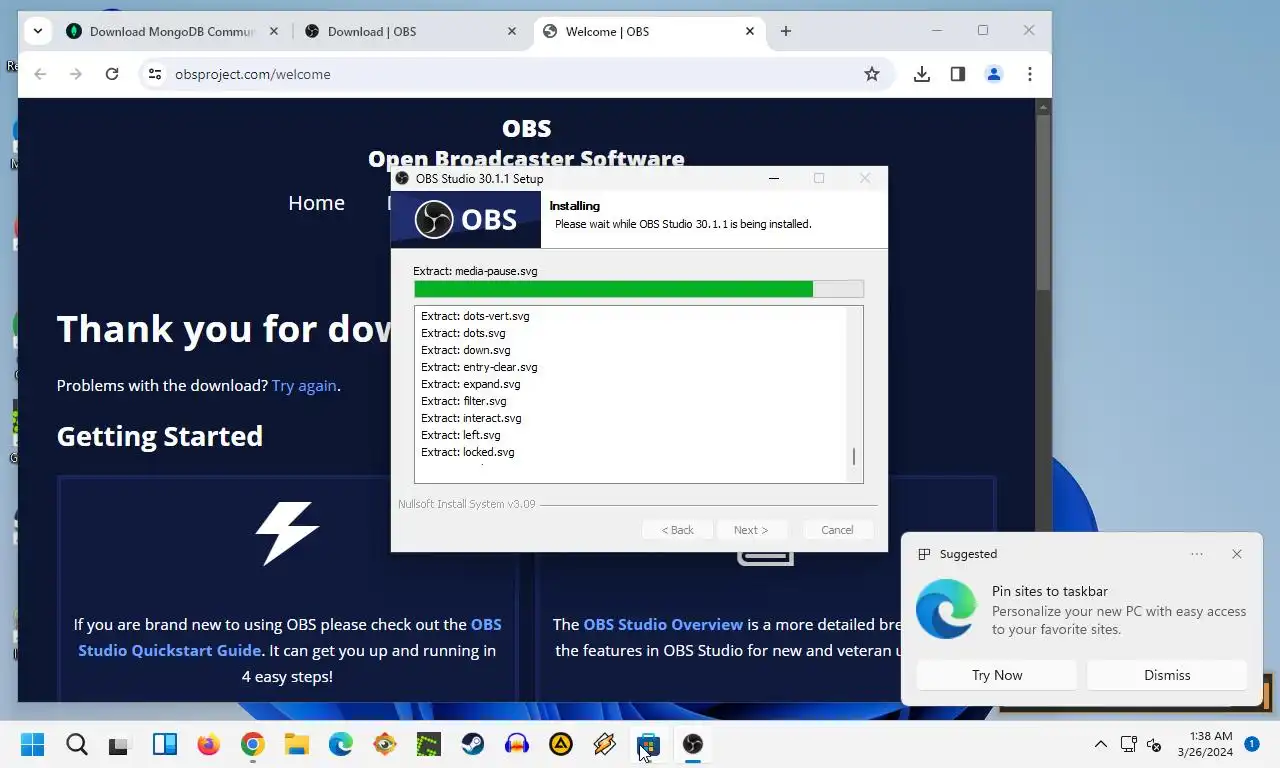
Task: View site information for obsproject.com
Action: 154,74
